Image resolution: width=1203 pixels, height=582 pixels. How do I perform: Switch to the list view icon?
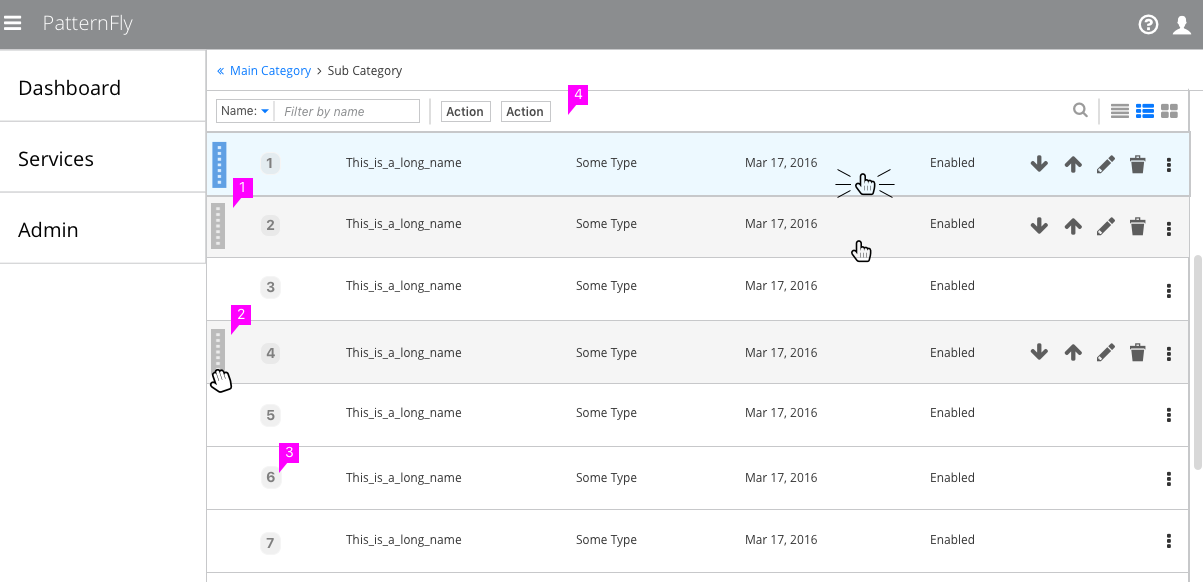point(1145,111)
